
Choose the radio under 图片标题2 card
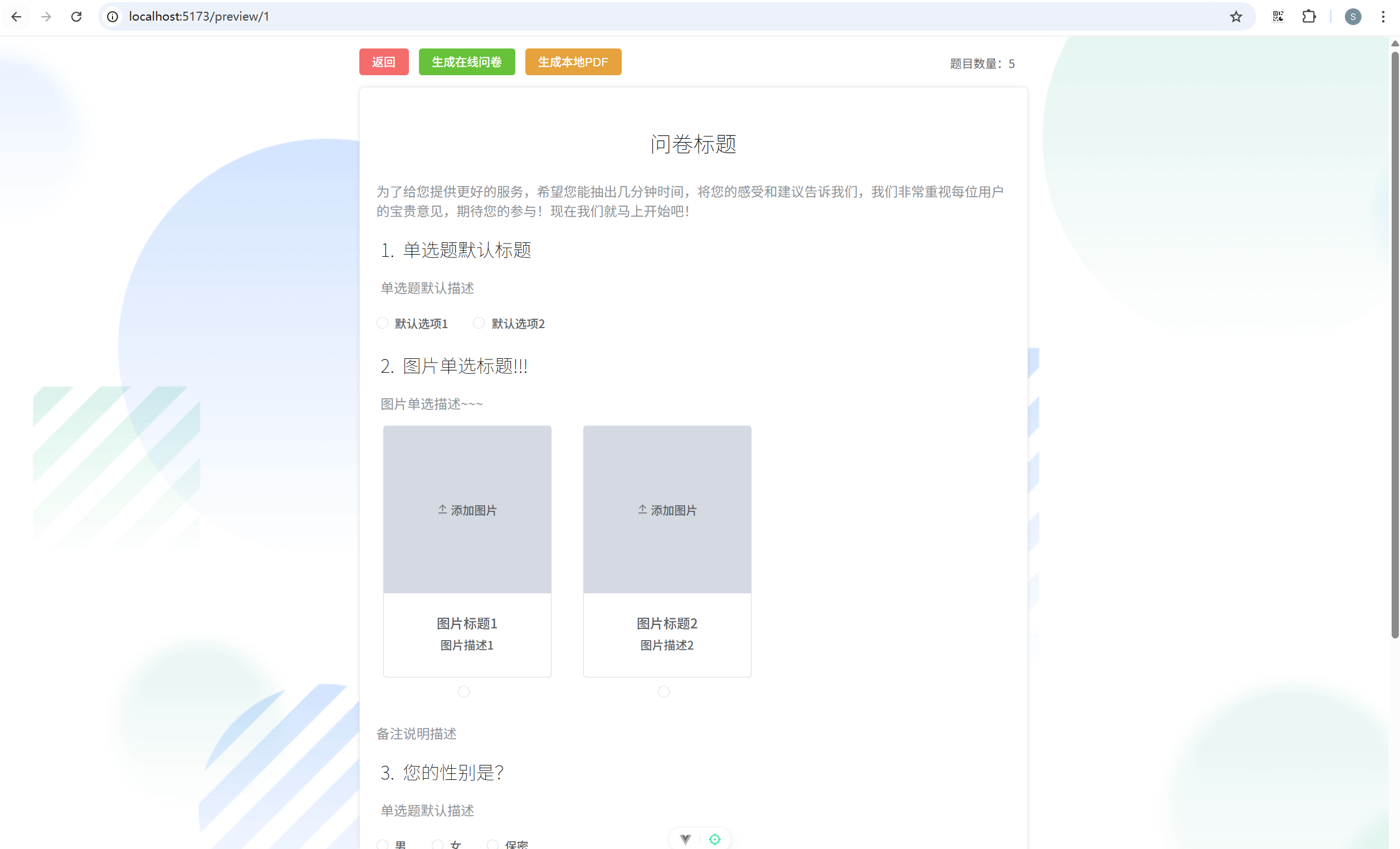coord(664,691)
